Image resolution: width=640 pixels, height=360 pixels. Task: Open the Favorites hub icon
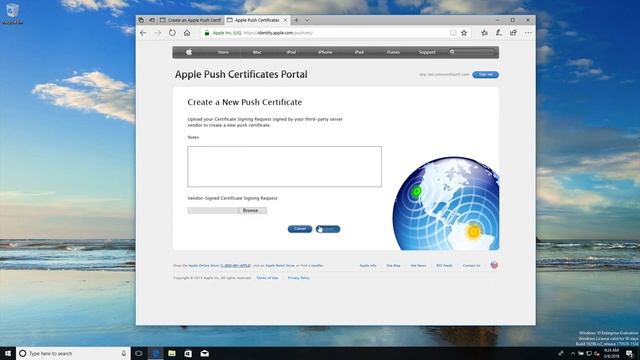pyautogui.click(x=484, y=33)
